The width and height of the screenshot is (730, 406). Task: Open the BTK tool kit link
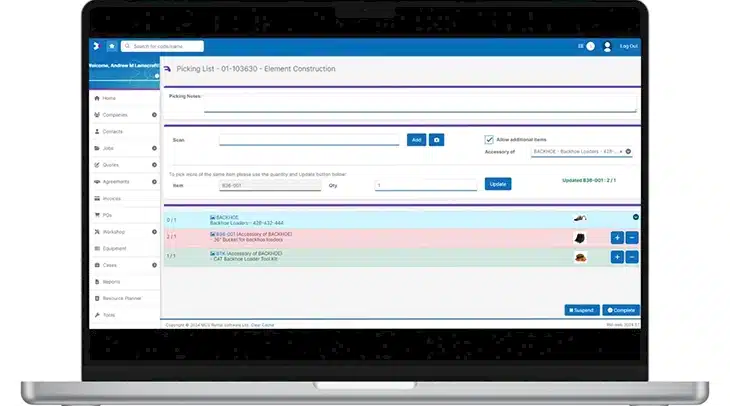click(x=221, y=254)
